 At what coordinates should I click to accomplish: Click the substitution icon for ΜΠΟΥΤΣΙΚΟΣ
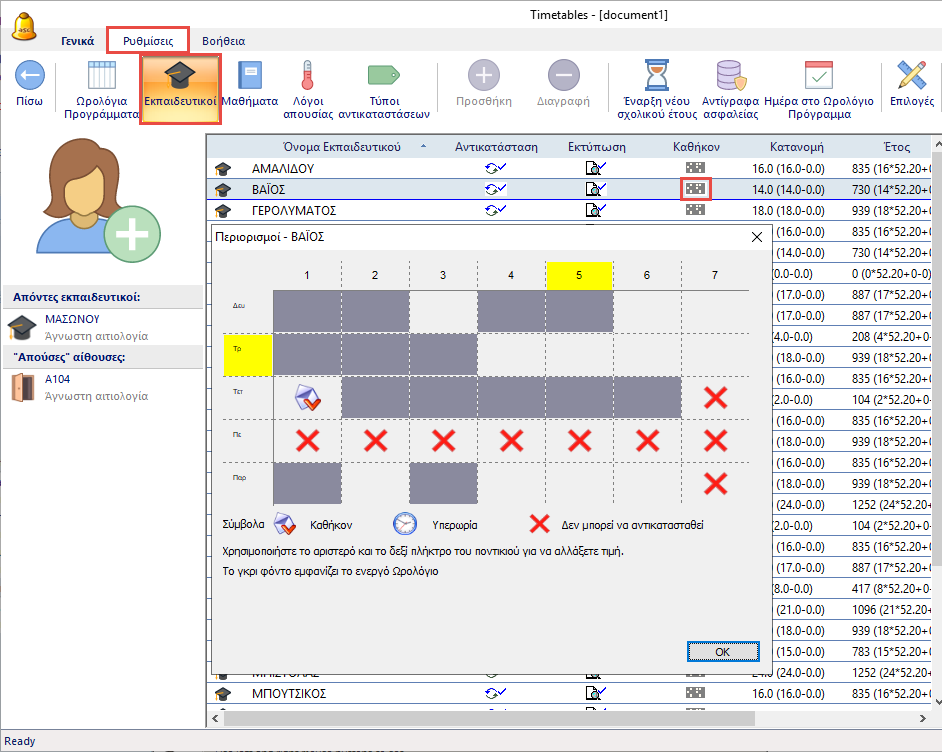tap(496, 693)
